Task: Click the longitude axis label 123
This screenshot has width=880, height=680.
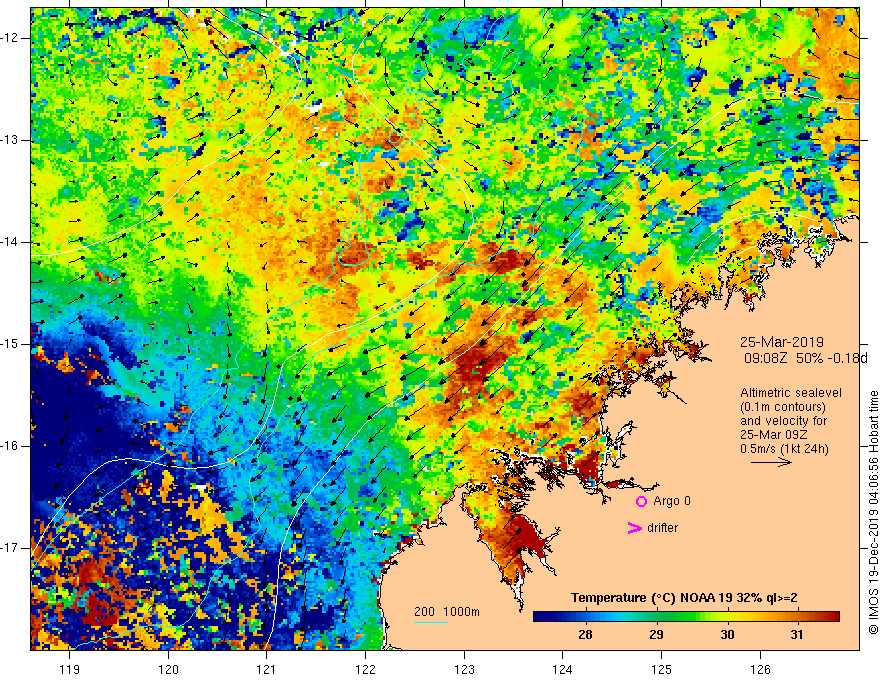Action: [x=464, y=669]
